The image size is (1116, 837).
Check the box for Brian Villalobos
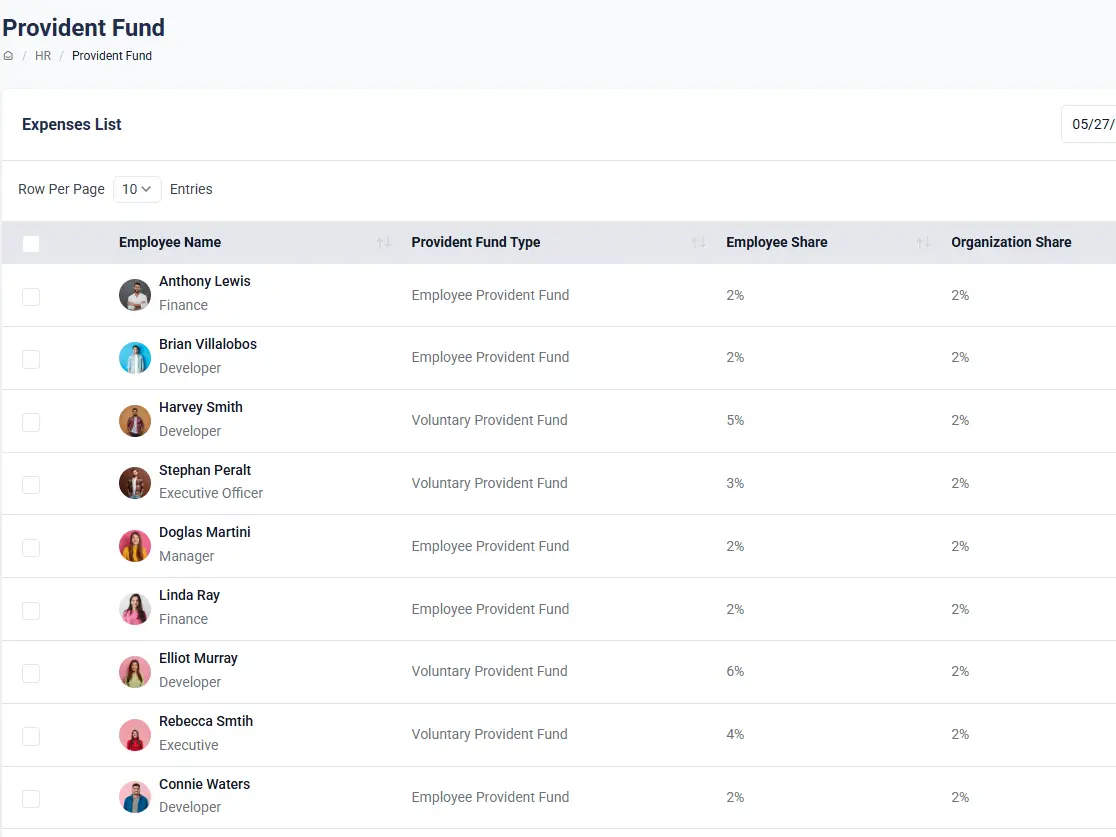(31, 359)
